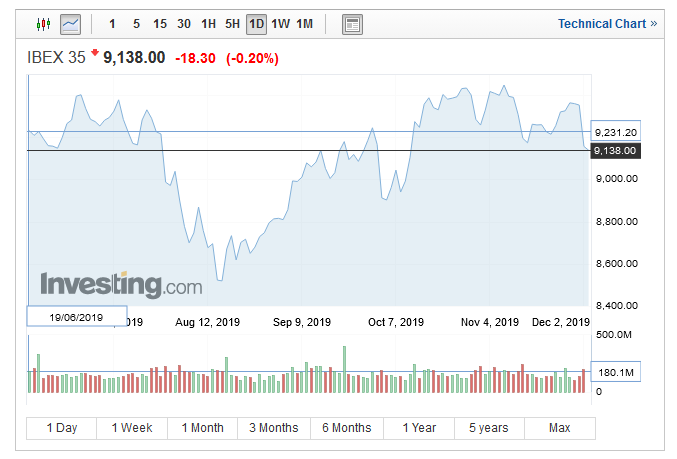
Task: Select the 1D daily interval
Action: coord(256,24)
